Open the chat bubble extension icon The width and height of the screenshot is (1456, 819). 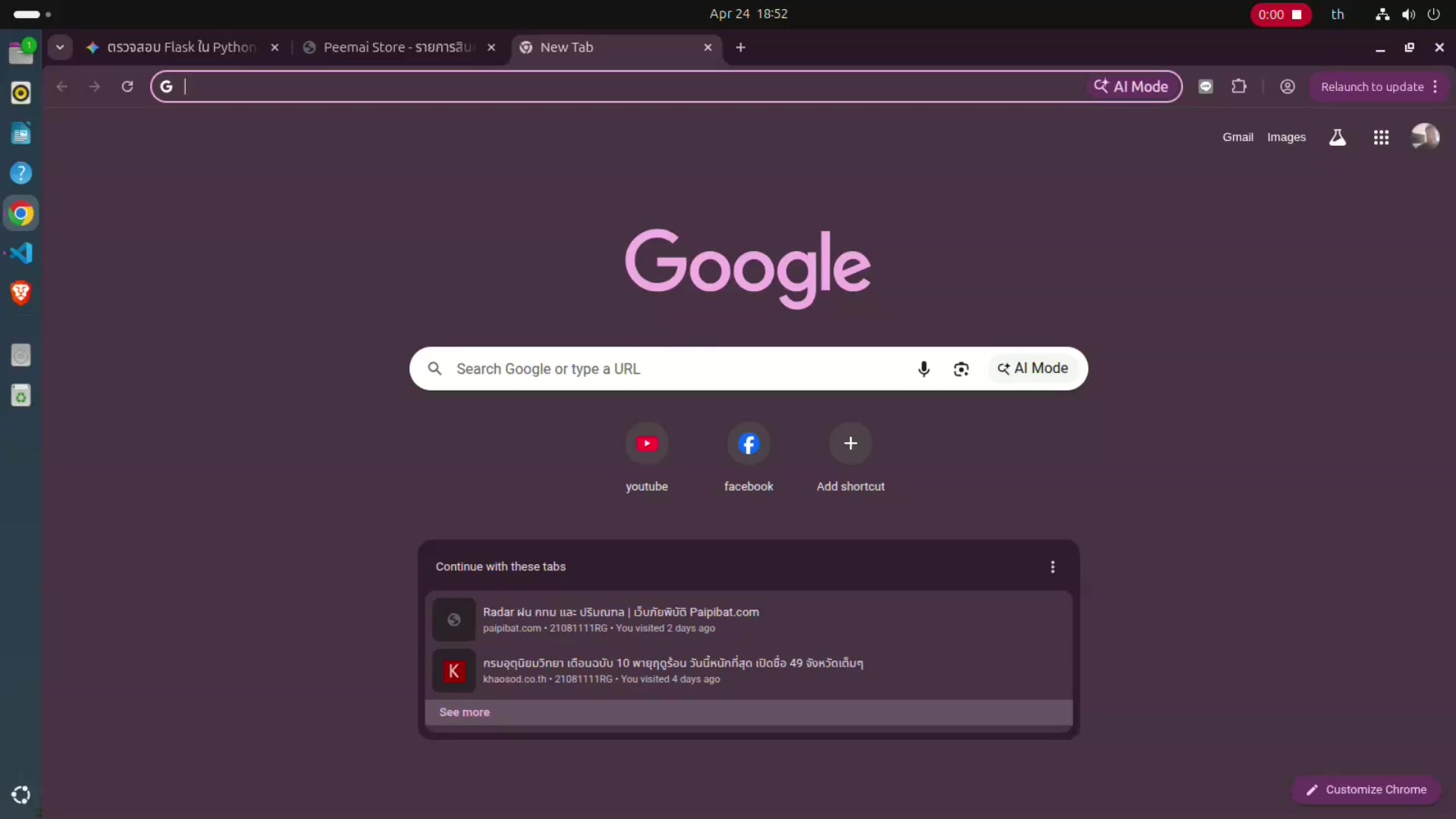pos(1206,86)
